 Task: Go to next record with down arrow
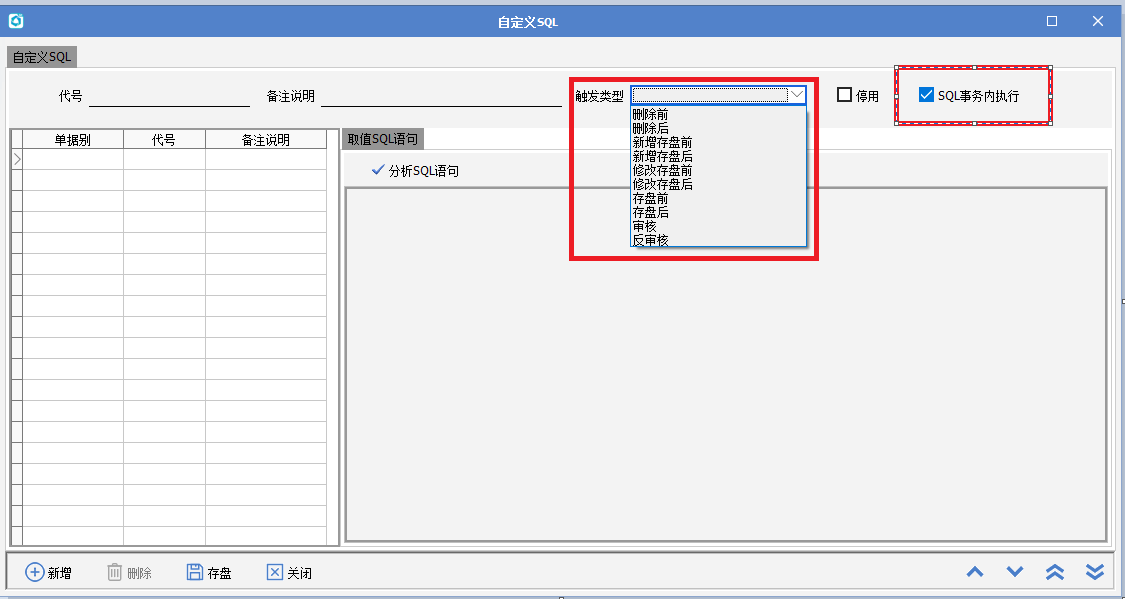pyautogui.click(x=1015, y=572)
